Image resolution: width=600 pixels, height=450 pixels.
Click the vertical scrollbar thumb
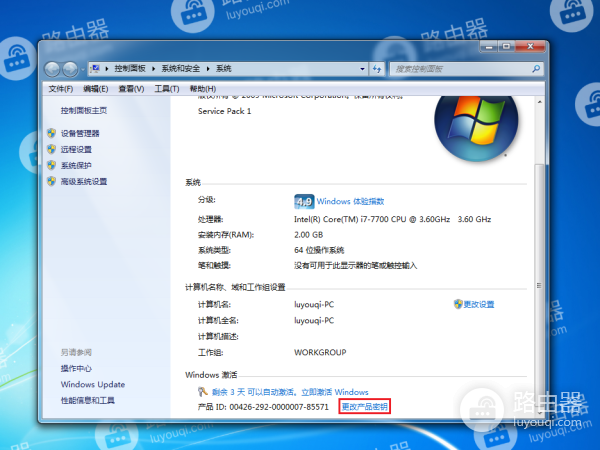pyautogui.click(x=540, y=285)
